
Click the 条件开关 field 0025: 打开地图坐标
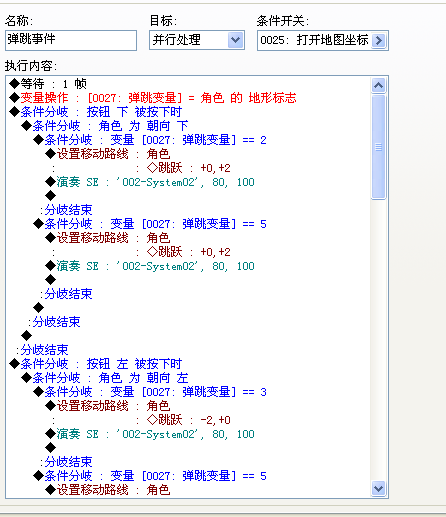coord(323,41)
